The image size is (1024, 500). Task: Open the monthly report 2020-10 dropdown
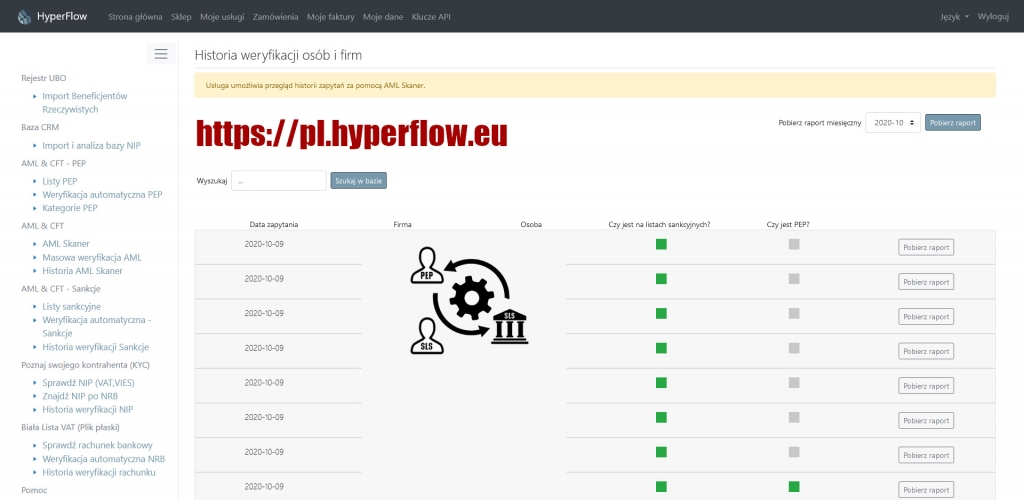893,122
